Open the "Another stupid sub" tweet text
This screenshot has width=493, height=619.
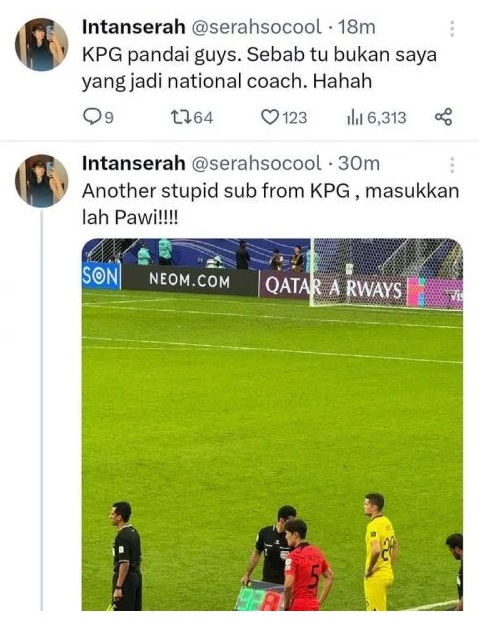[x=270, y=204]
